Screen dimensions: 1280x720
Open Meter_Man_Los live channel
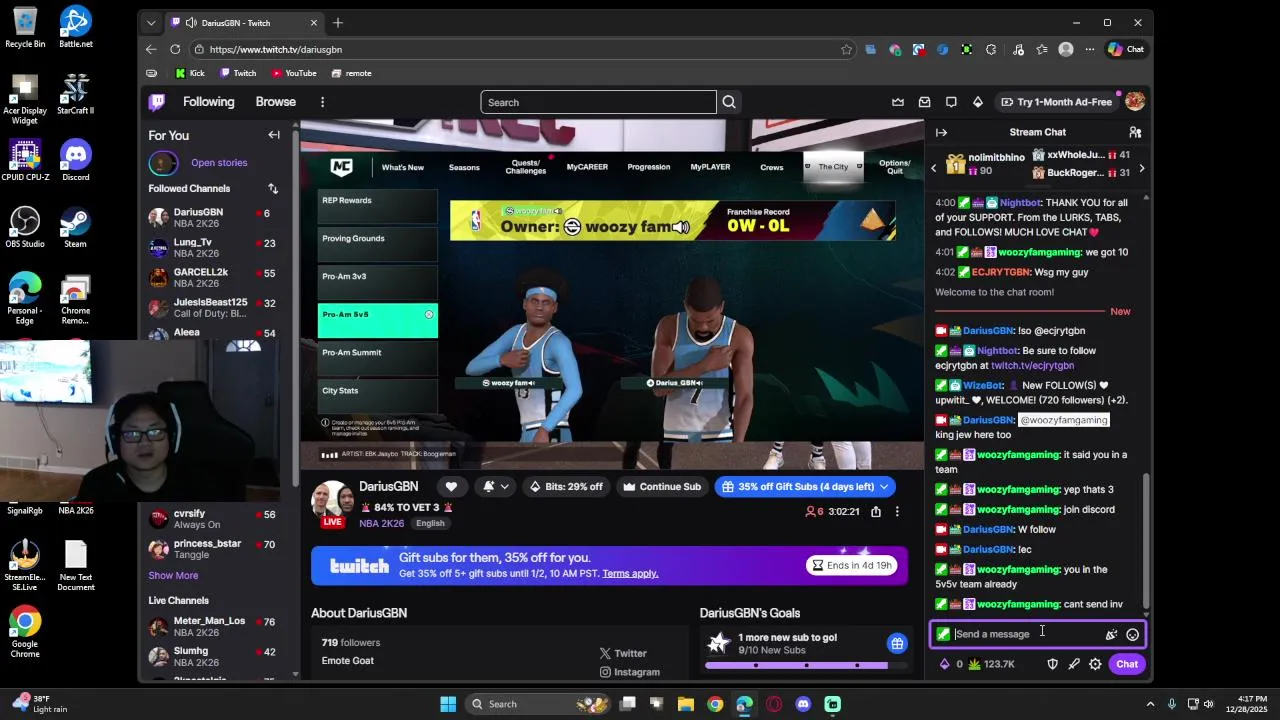click(214, 626)
